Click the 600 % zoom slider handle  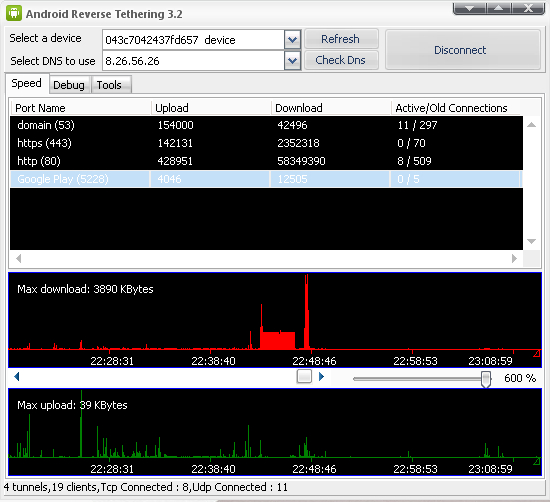click(x=486, y=379)
